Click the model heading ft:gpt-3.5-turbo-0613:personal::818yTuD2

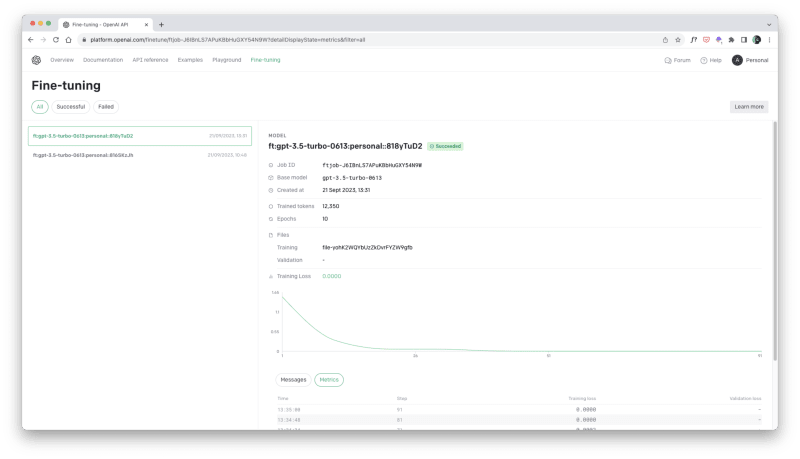click(x=345, y=146)
